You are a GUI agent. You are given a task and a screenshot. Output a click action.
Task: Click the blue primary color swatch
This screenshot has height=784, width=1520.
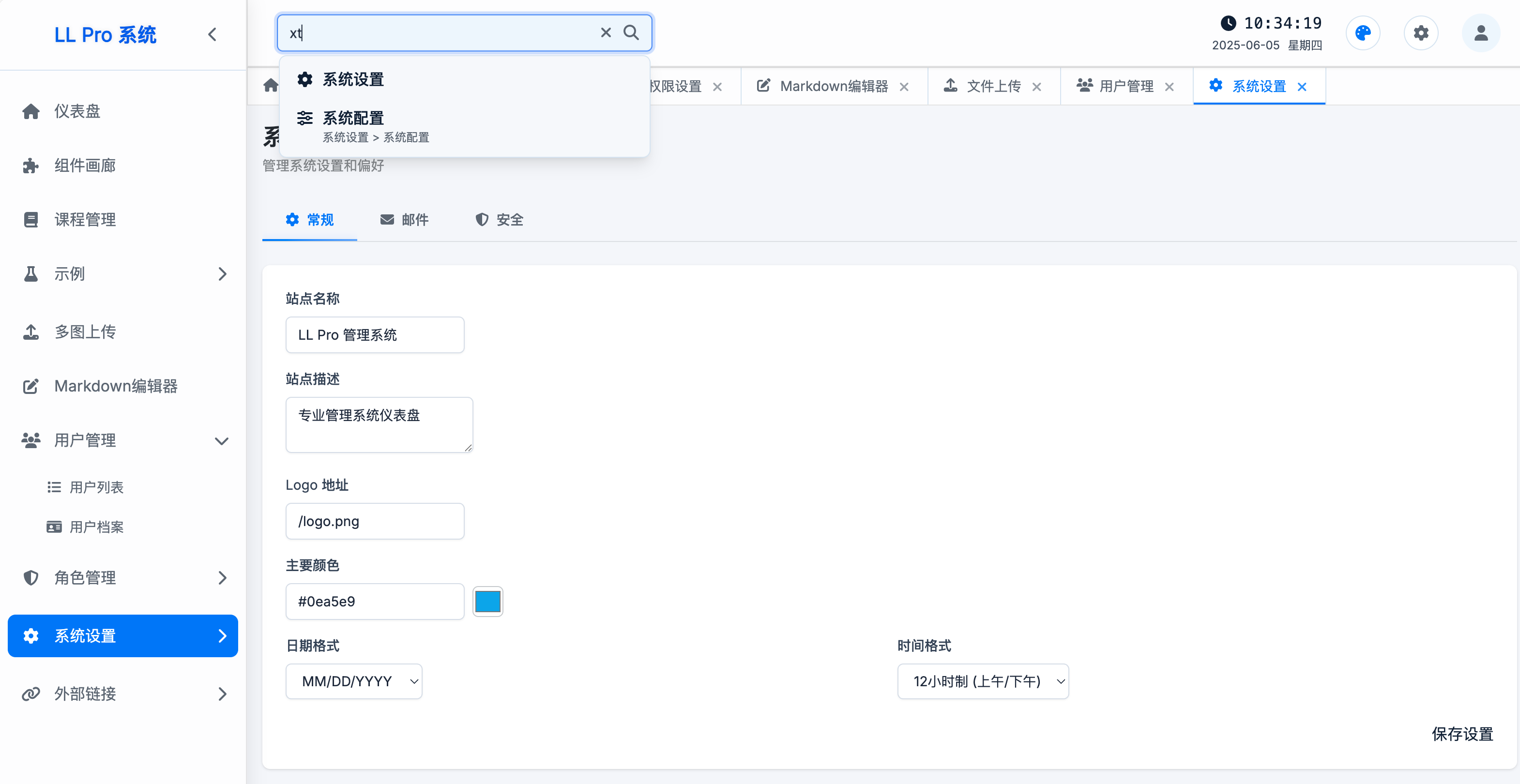(x=487, y=602)
